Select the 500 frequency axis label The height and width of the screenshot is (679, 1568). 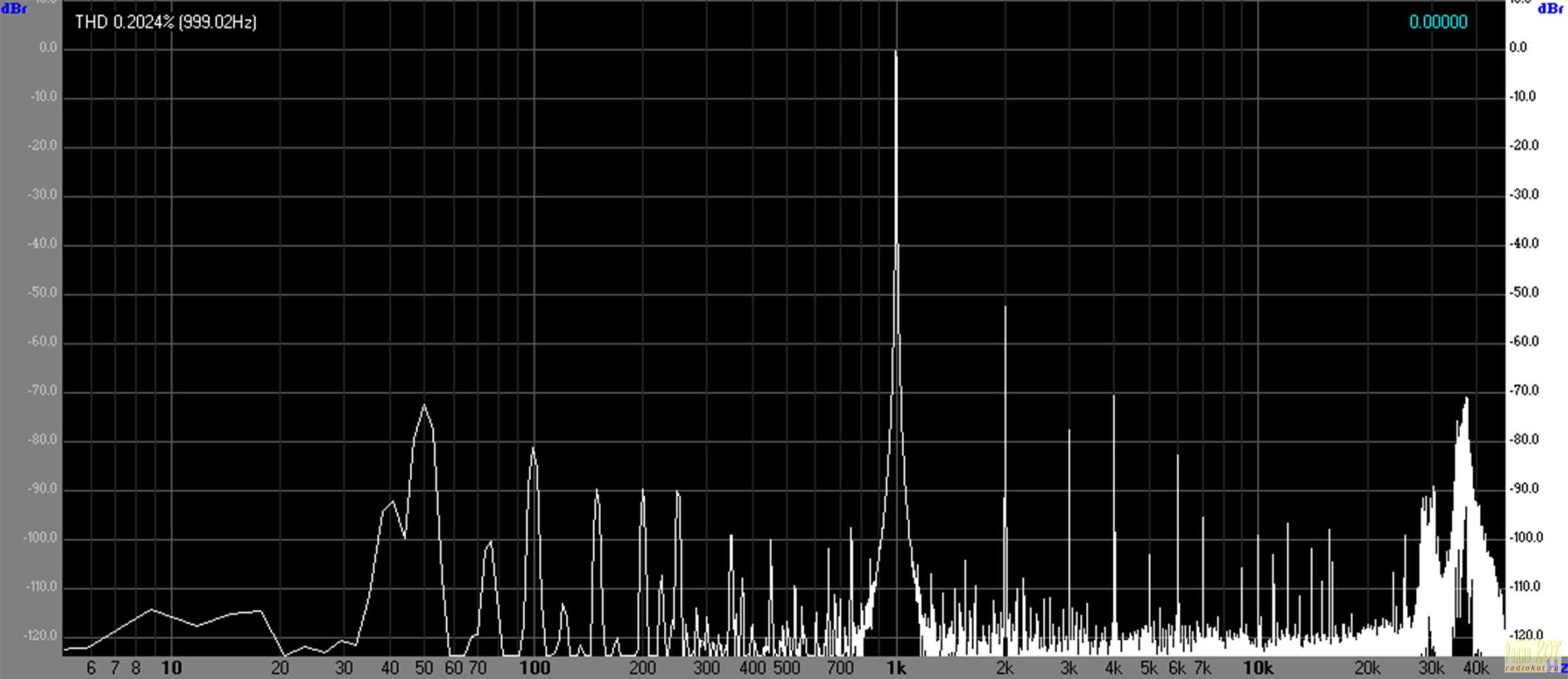tap(787, 668)
